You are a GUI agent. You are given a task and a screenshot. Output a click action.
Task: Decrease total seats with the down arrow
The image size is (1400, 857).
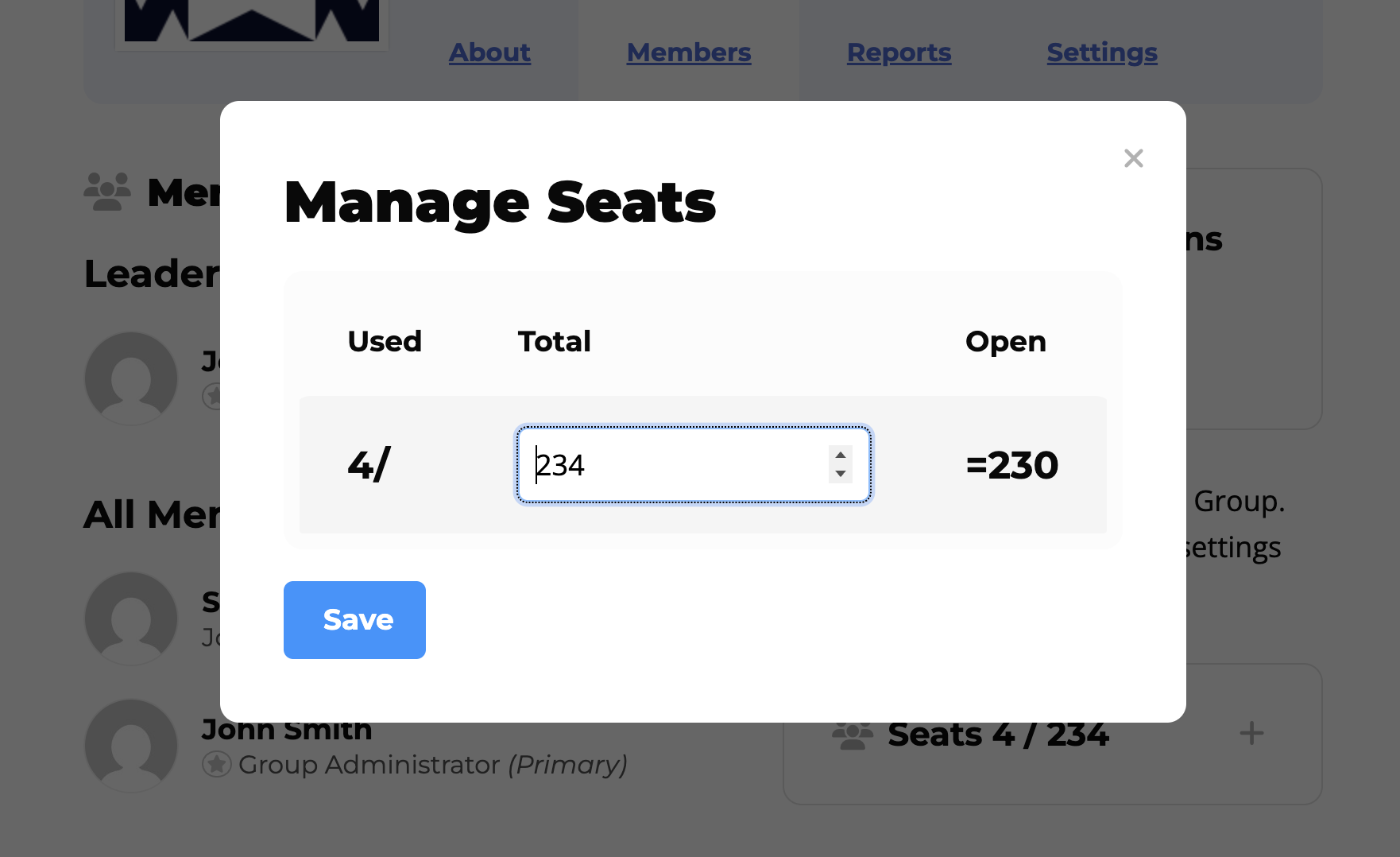coord(840,475)
